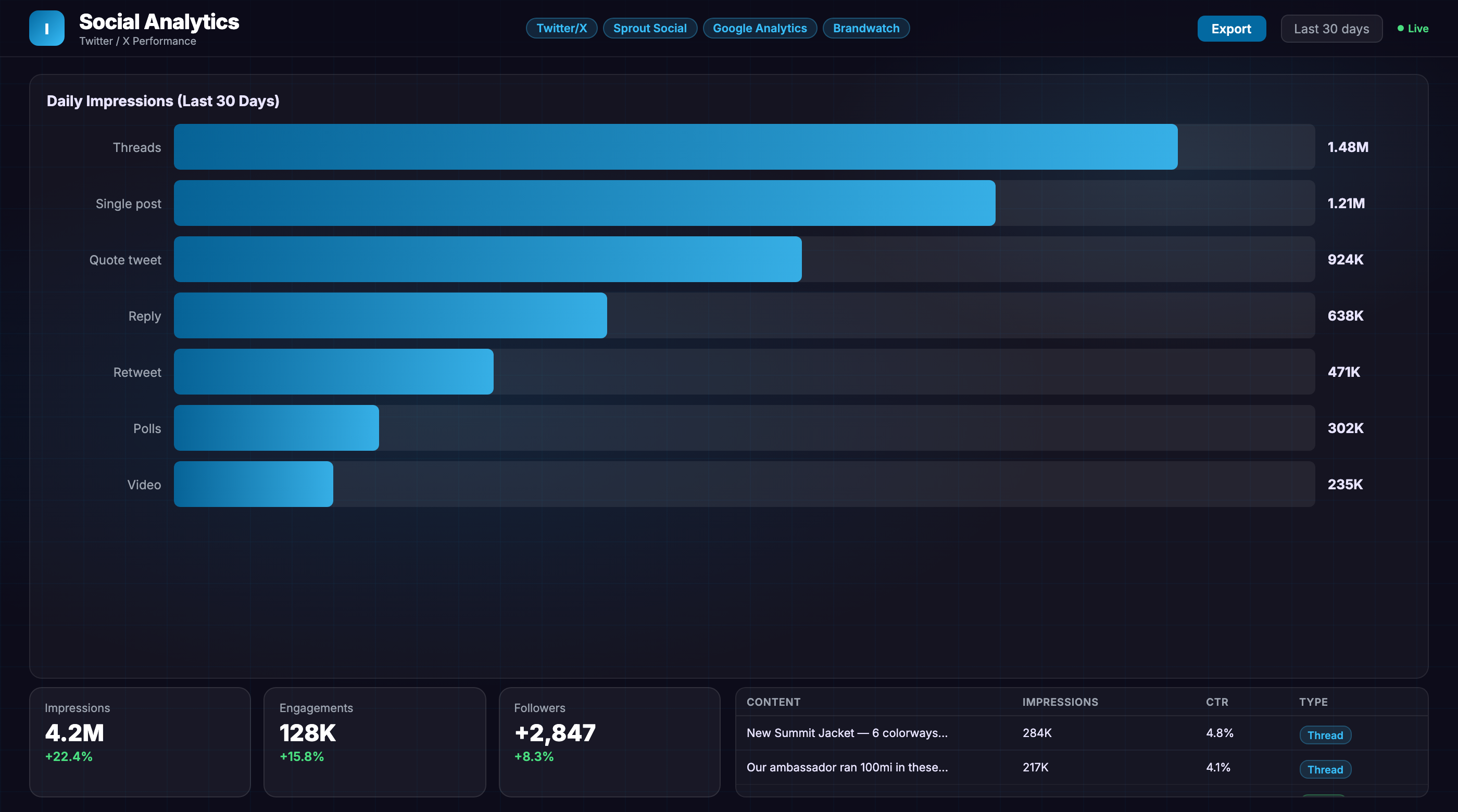The width and height of the screenshot is (1458, 812).
Task: Click the +15.8% change value
Action: (301, 756)
